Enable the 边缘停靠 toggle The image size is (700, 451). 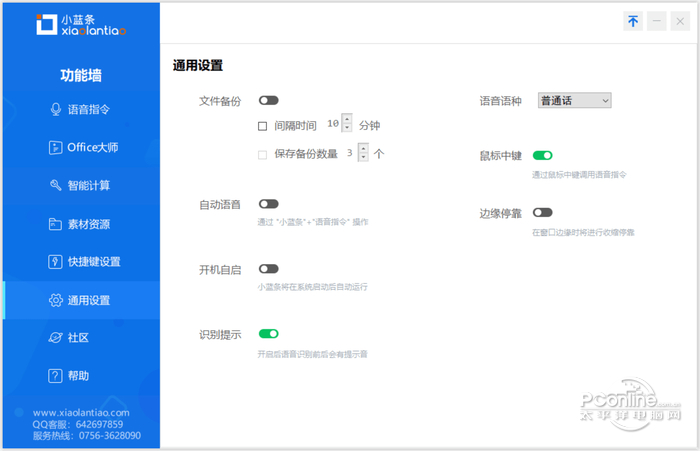click(542, 213)
